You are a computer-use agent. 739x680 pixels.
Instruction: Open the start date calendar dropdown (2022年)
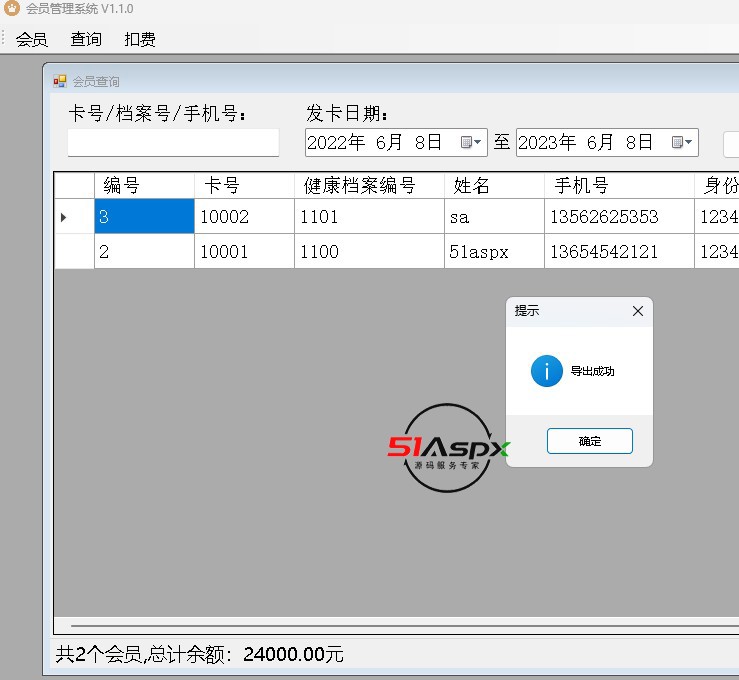[471, 142]
